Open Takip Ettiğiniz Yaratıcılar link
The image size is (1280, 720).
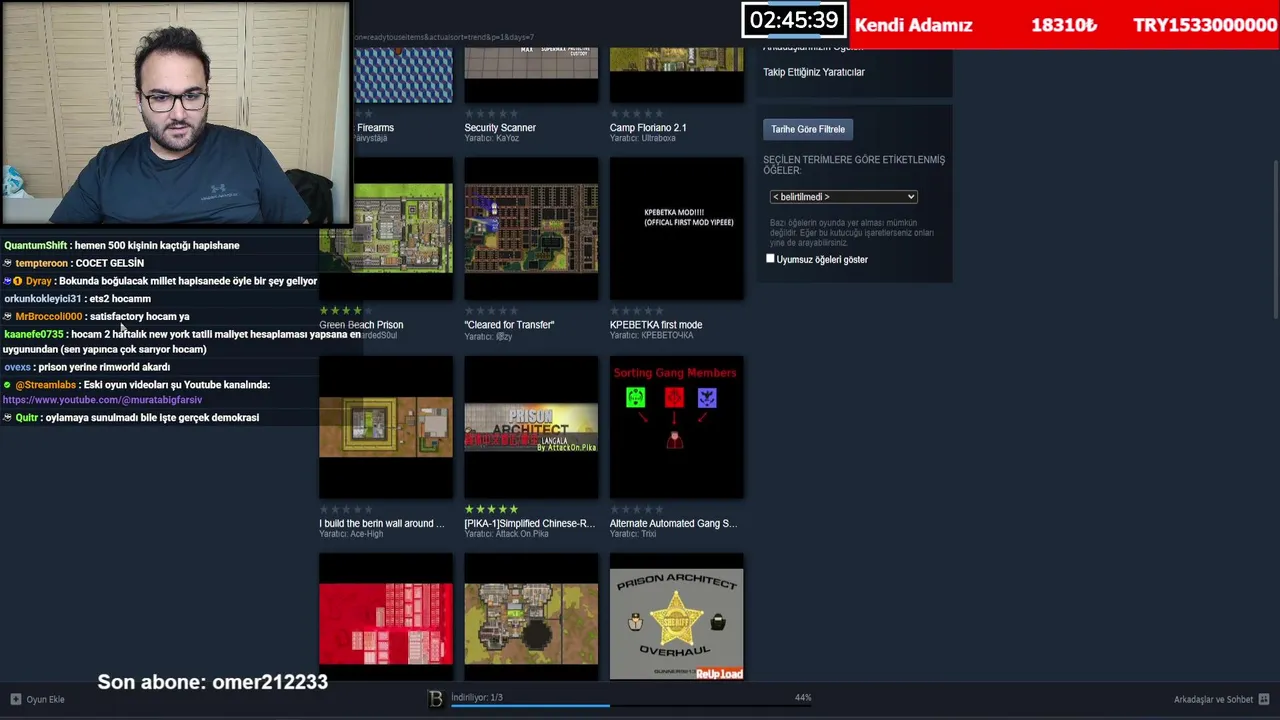tap(814, 72)
